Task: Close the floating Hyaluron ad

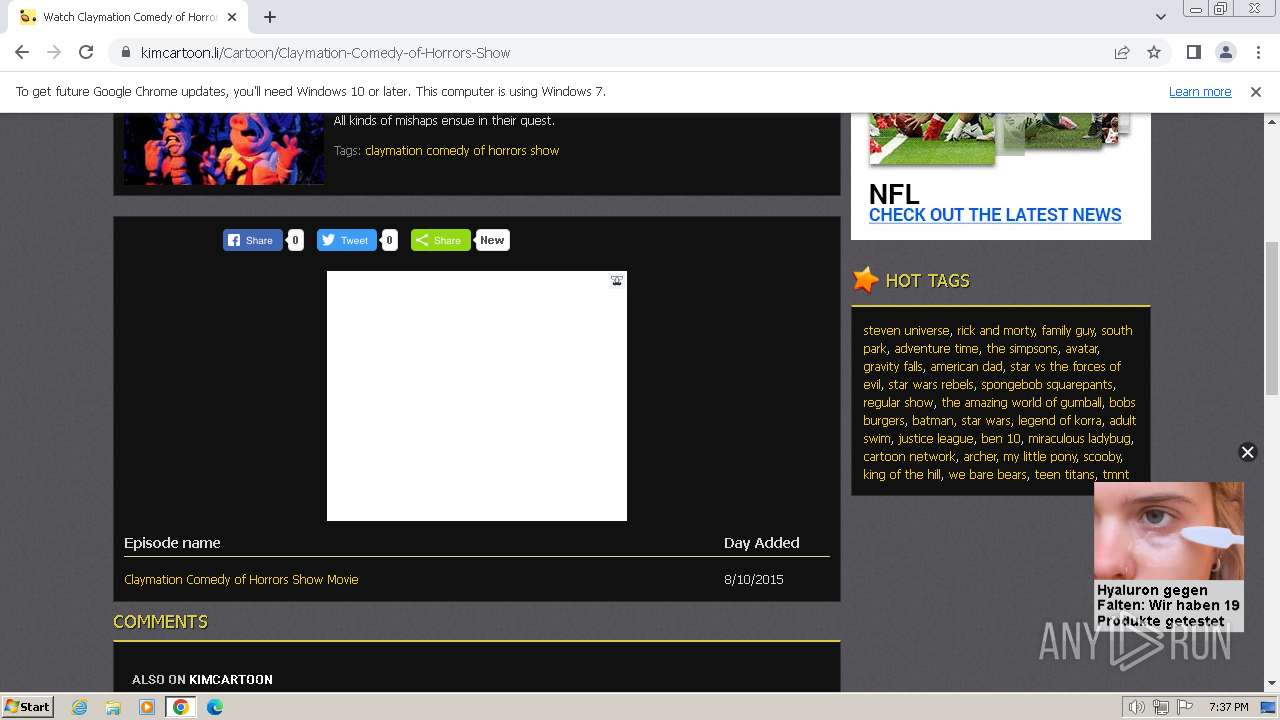Action: click(1247, 452)
